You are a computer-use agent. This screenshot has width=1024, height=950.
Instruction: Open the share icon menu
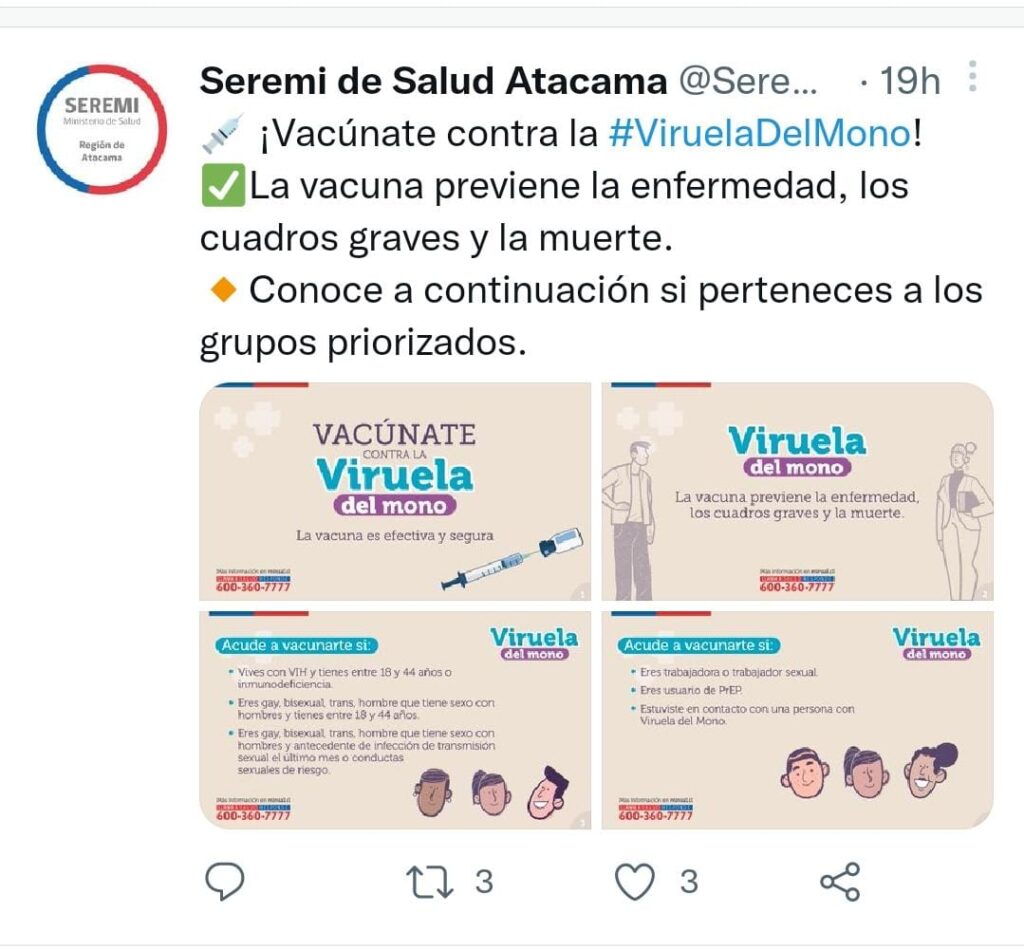pyautogui.click(x=840, y=882)
